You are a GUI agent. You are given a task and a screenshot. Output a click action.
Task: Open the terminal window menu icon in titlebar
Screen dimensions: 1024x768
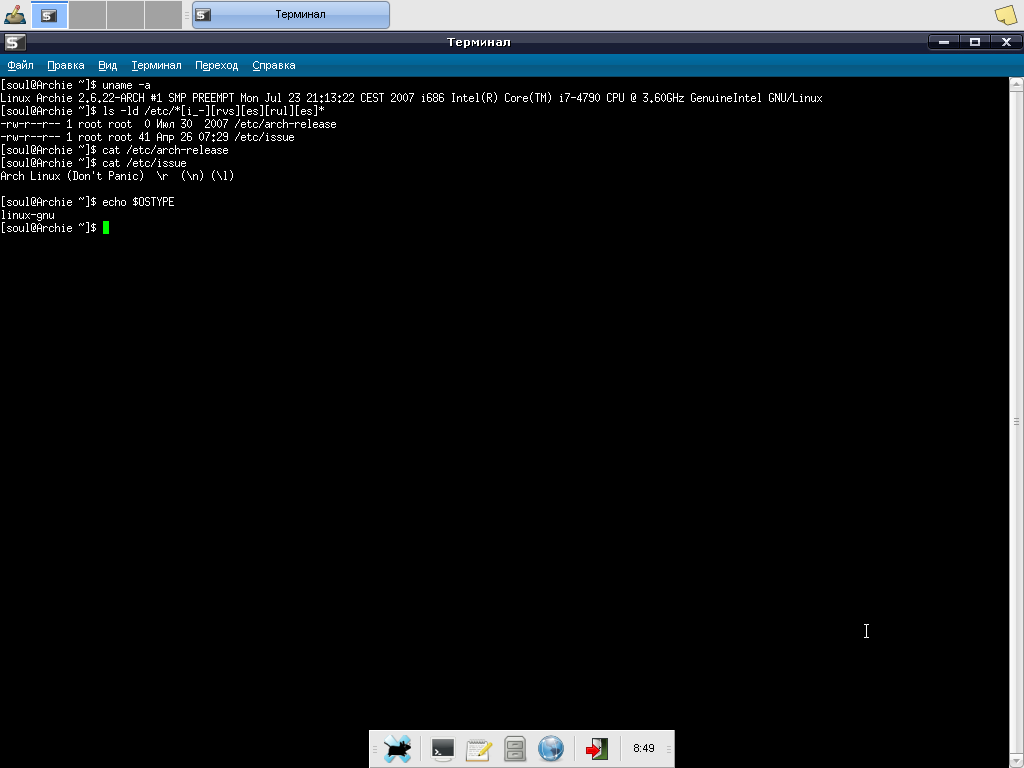pos(14,42)
